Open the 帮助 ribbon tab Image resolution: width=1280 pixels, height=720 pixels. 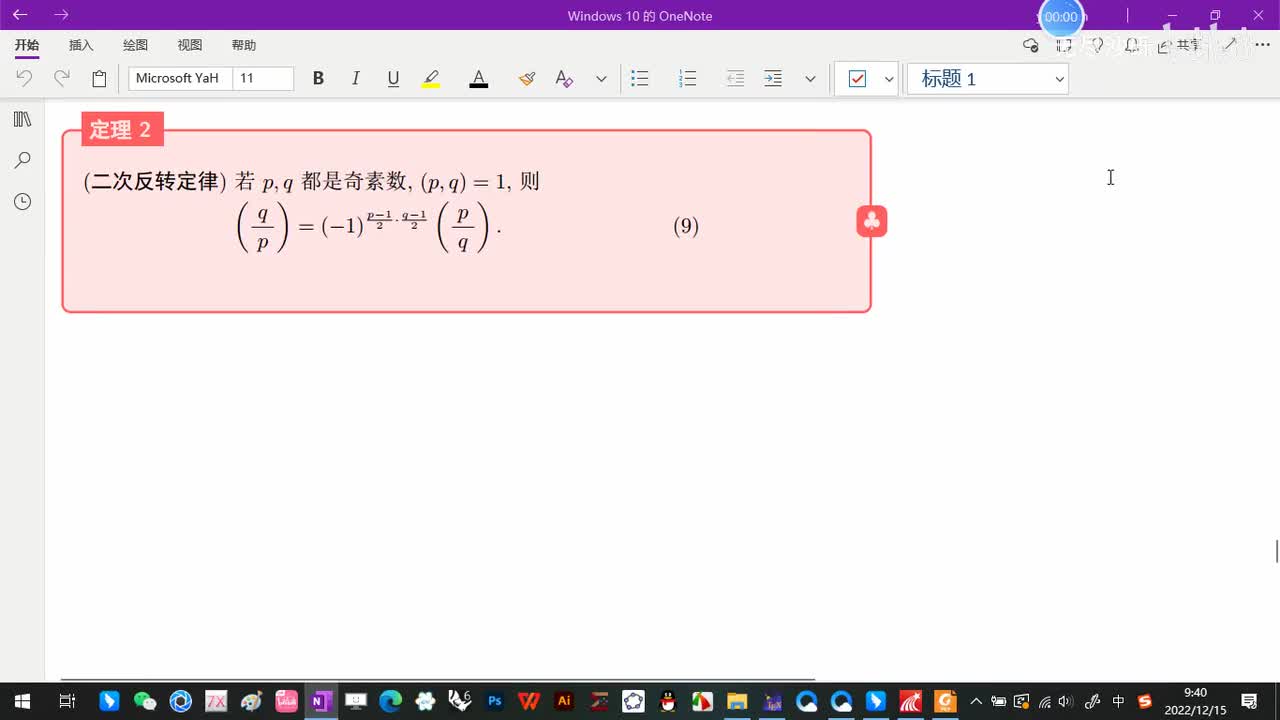point(244,45)
